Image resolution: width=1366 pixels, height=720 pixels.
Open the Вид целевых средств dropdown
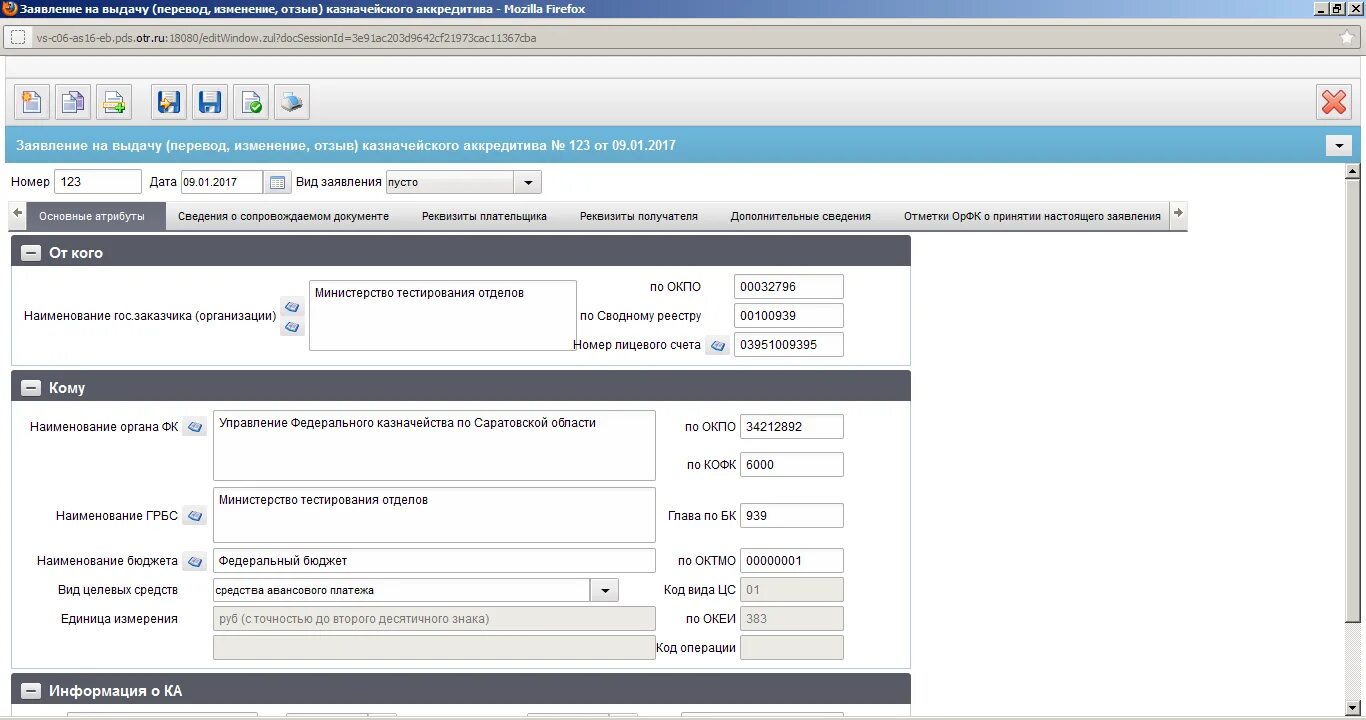coord(604,590)
